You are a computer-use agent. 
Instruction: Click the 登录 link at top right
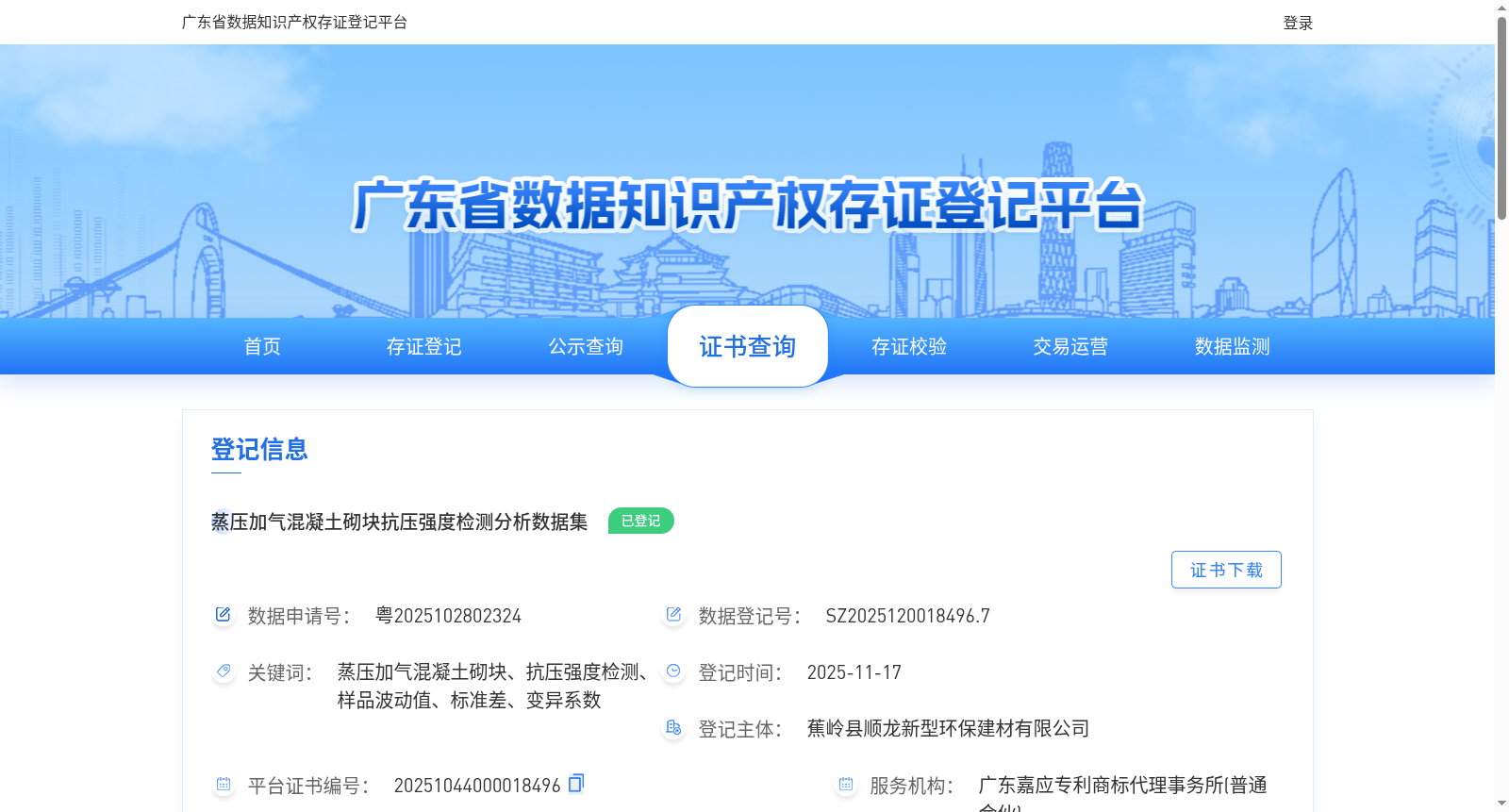(1298, 23)
